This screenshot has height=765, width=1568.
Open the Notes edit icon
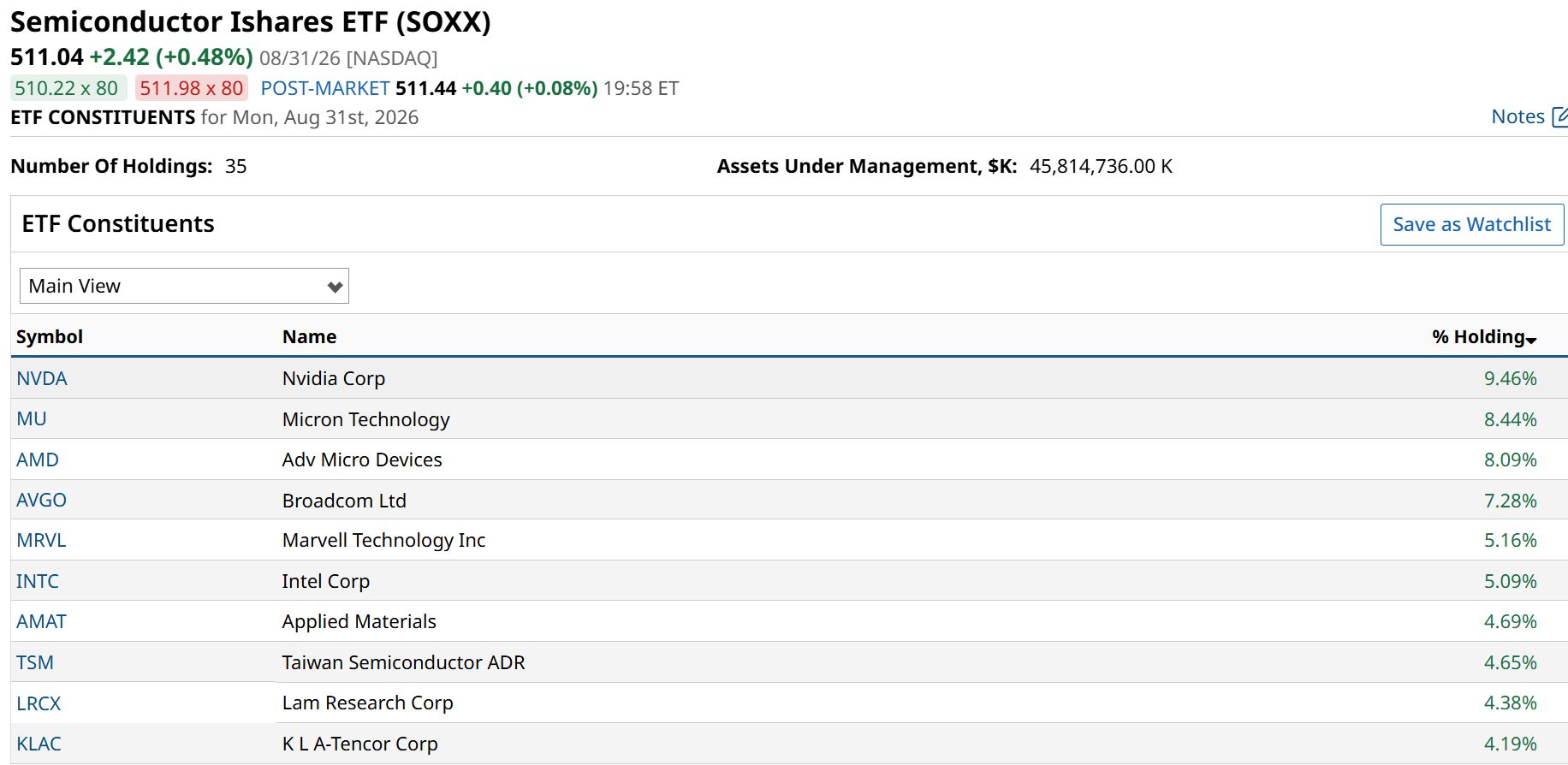coord(1559,116)
